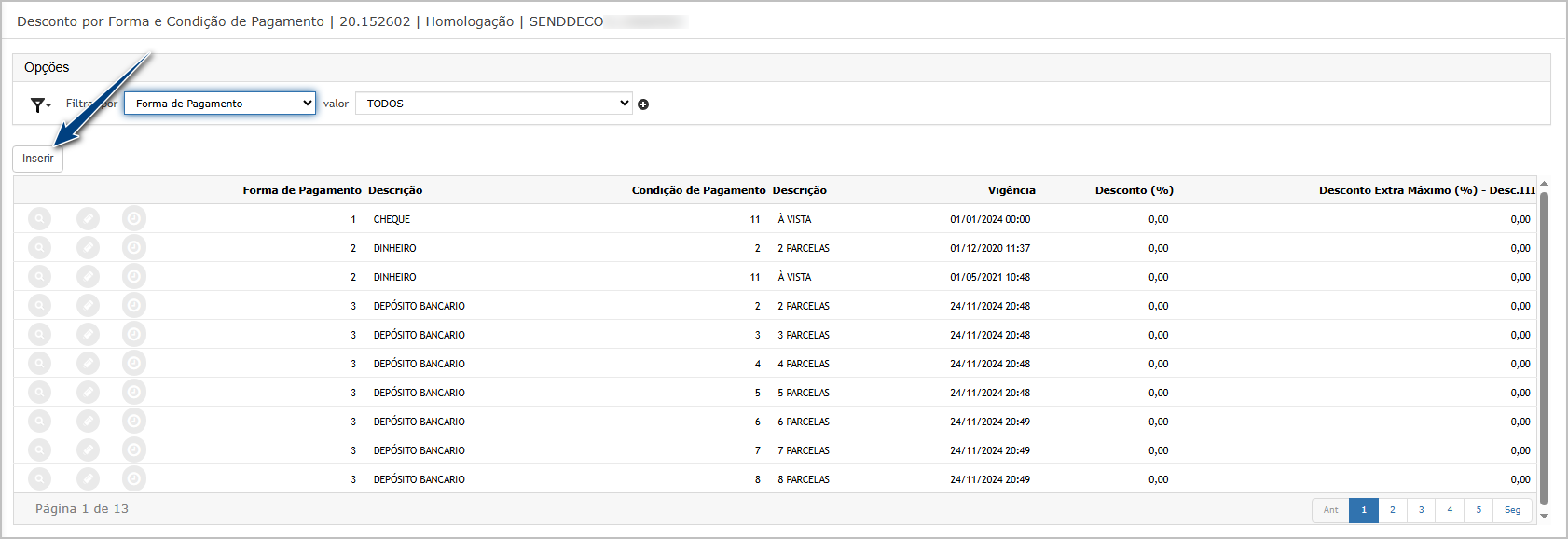Open history clock for DEPÓSITO BANCARIO 4 PARCELAS
Screen dimensions: 1568x539
[x=134, y=363]
